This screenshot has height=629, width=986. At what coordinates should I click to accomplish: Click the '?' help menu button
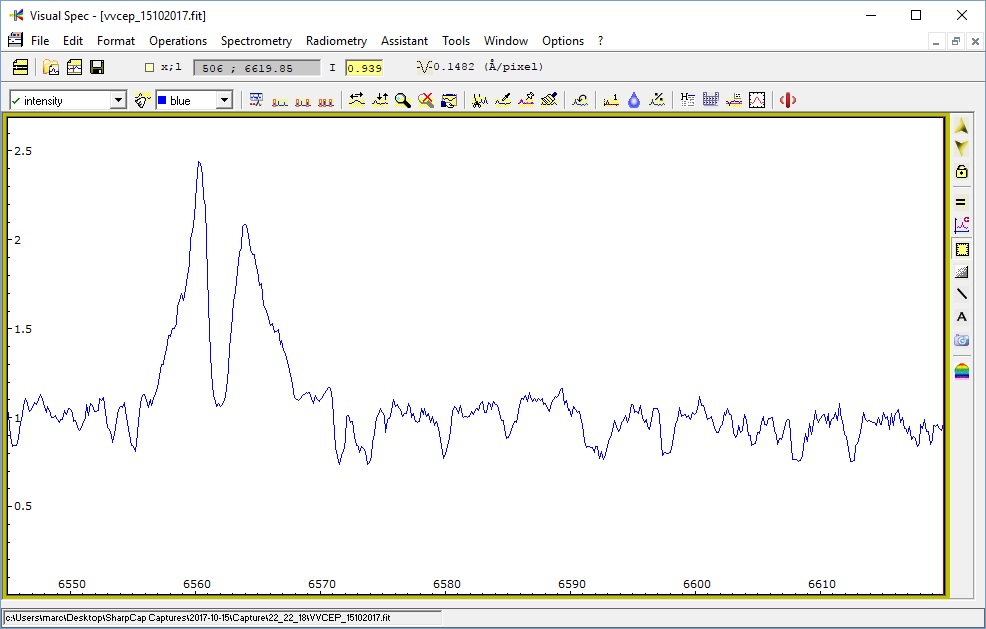(600, 41)
